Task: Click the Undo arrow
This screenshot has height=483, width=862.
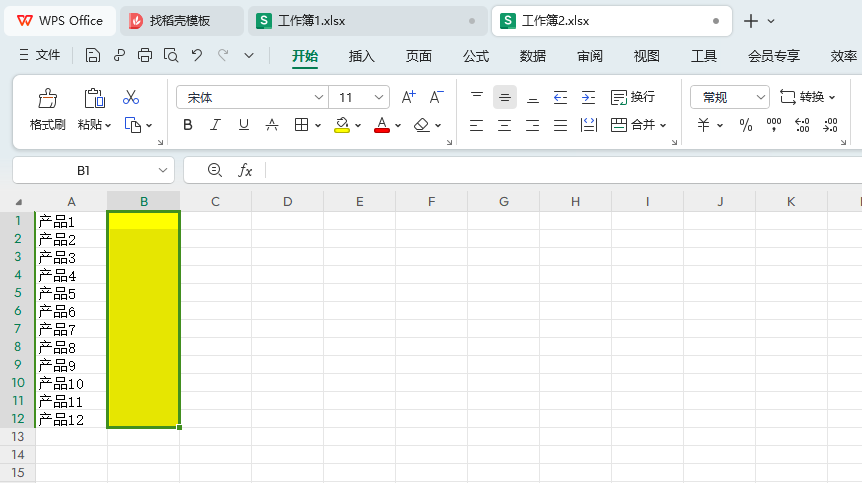Action: tap(197, 55)
